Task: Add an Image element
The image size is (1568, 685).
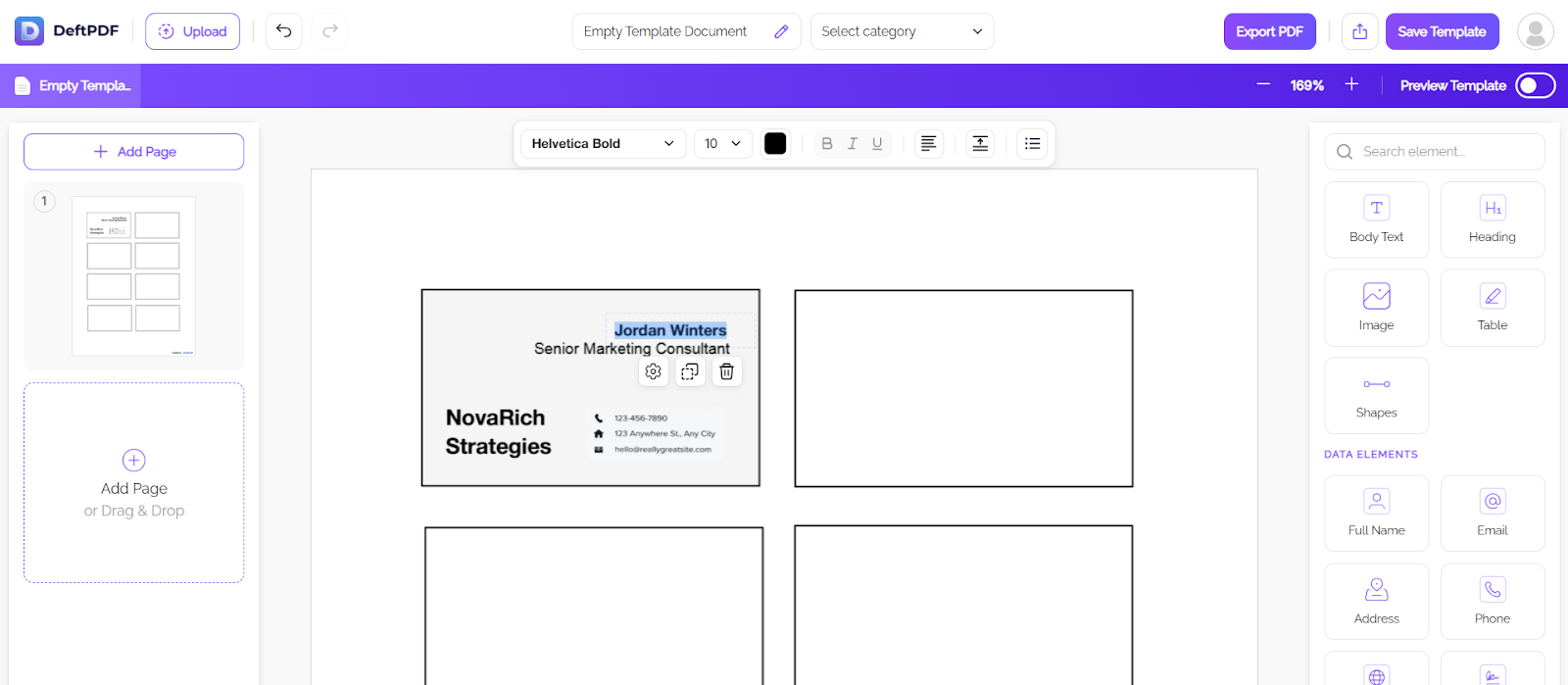Action: [x=1376, y=308]
